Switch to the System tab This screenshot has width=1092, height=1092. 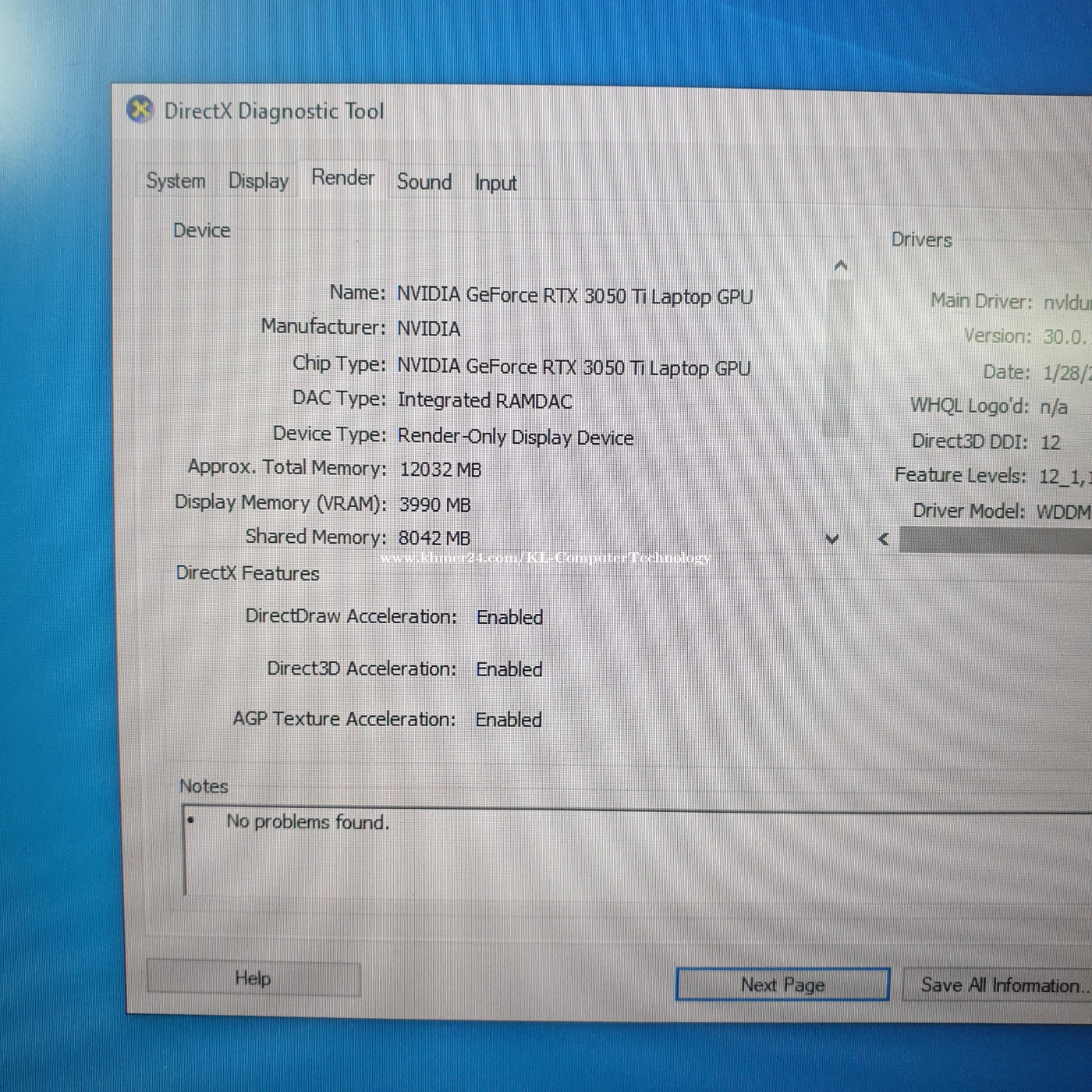pyautogui.click(x=176, y=181)
